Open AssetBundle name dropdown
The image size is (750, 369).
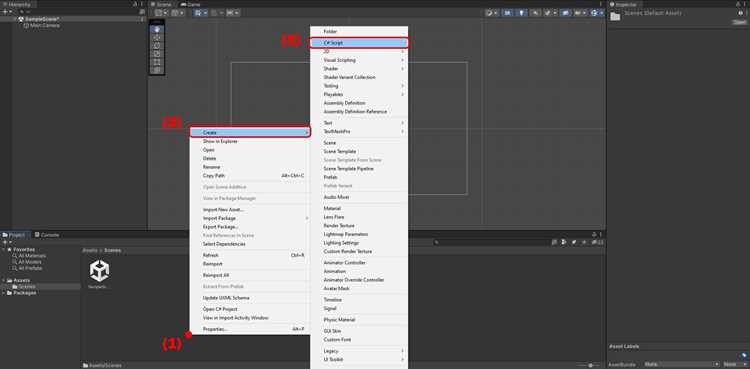(682, 364)
